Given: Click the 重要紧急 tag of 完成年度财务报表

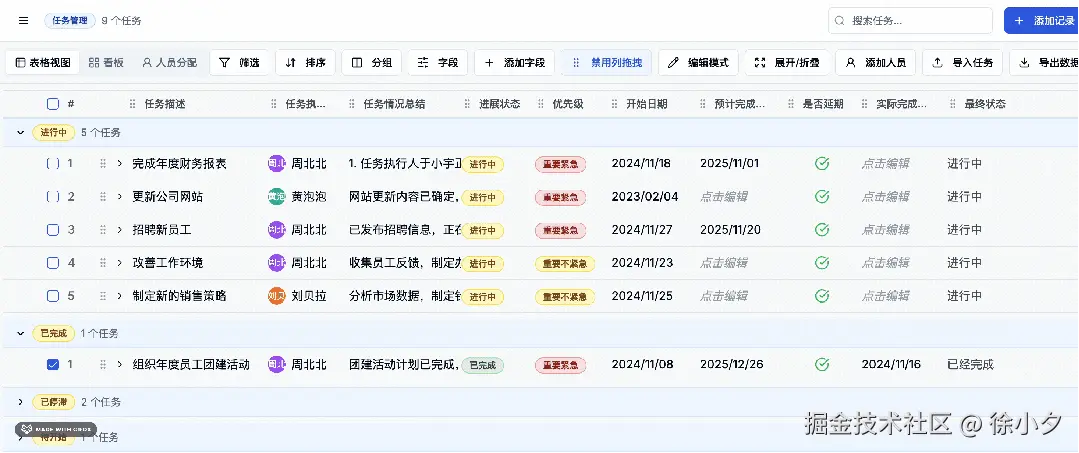Looking at the screenshot, I should (561, 164).
